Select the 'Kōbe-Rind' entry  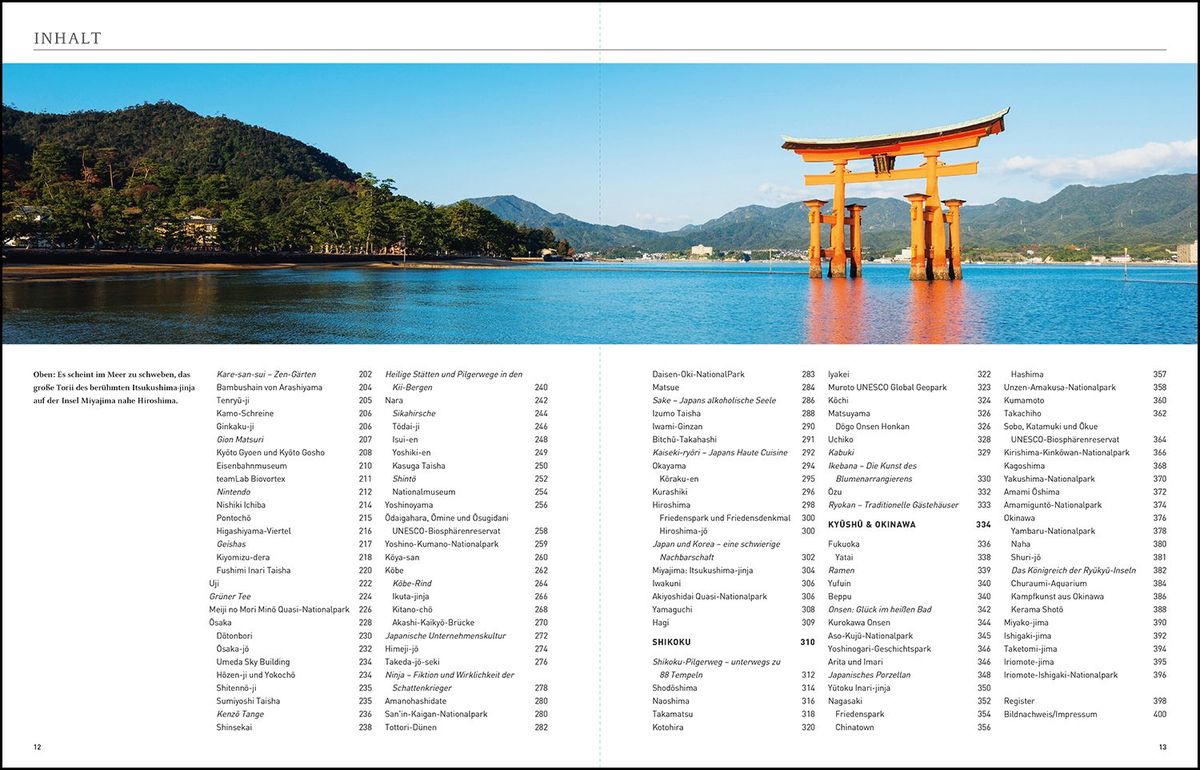click(413, 583)
